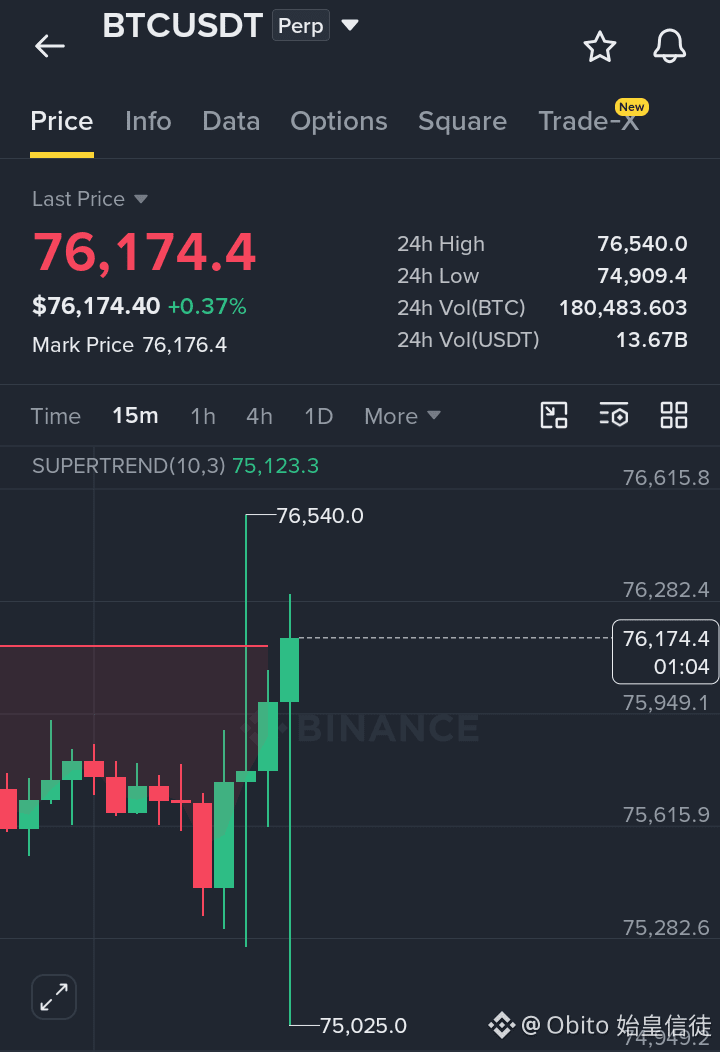Switch chart to 1h interval
This screenshot has height=1052, width=720.
(x=203, y=416)
